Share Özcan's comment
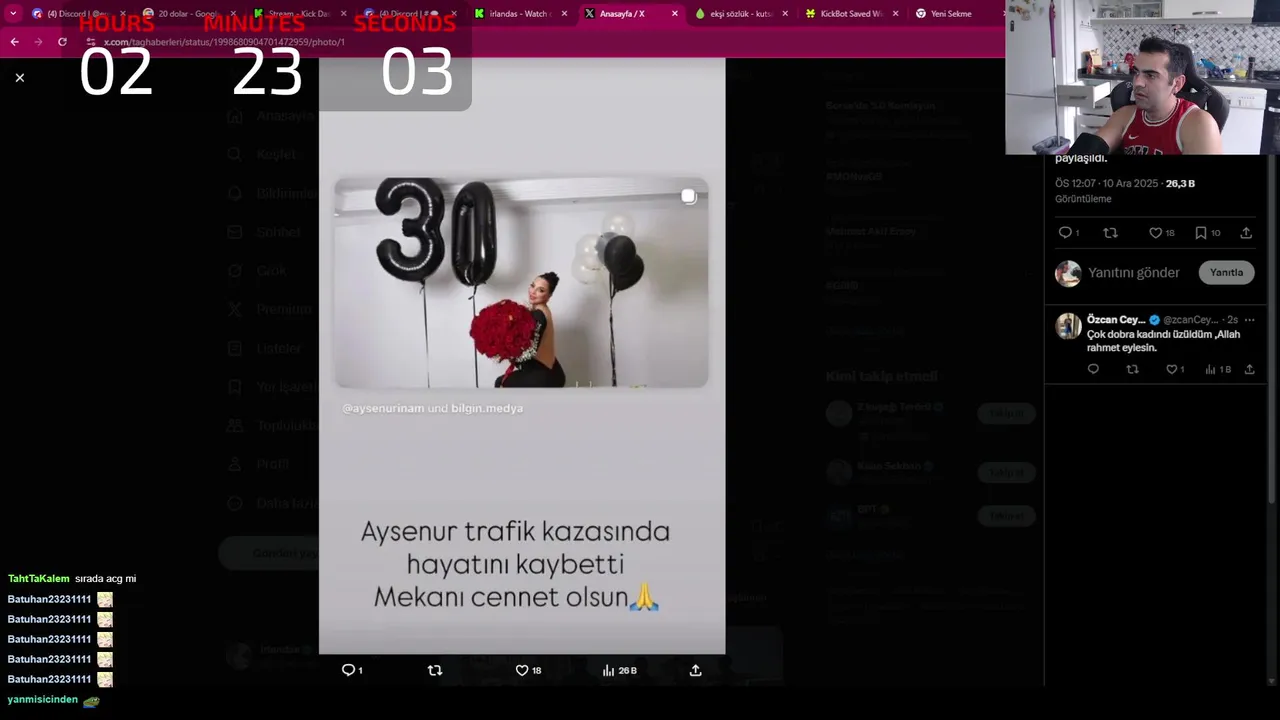The image size is (1280, 720). (1249, 369)
